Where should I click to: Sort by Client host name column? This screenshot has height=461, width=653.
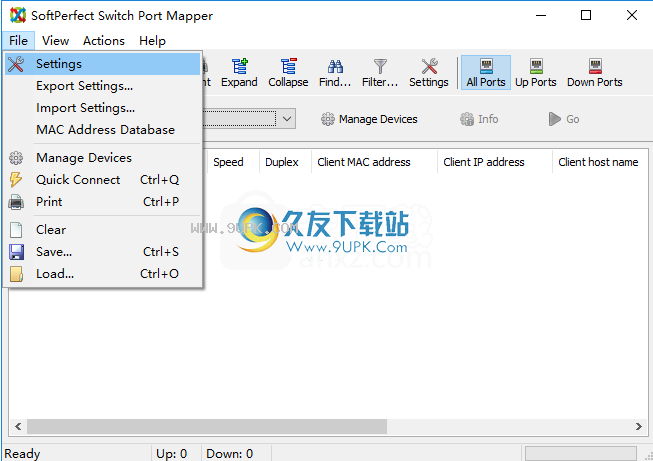tap(600, 162)
